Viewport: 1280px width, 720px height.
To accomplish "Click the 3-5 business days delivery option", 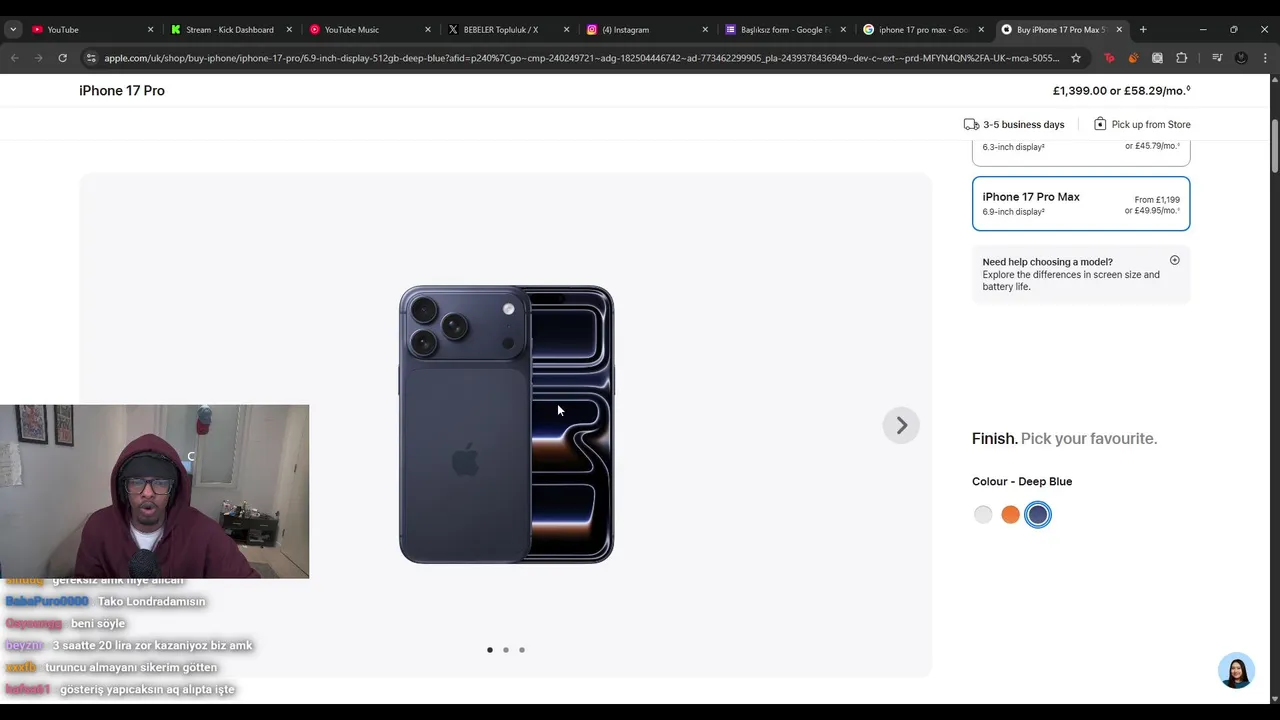I will 1024,125.
